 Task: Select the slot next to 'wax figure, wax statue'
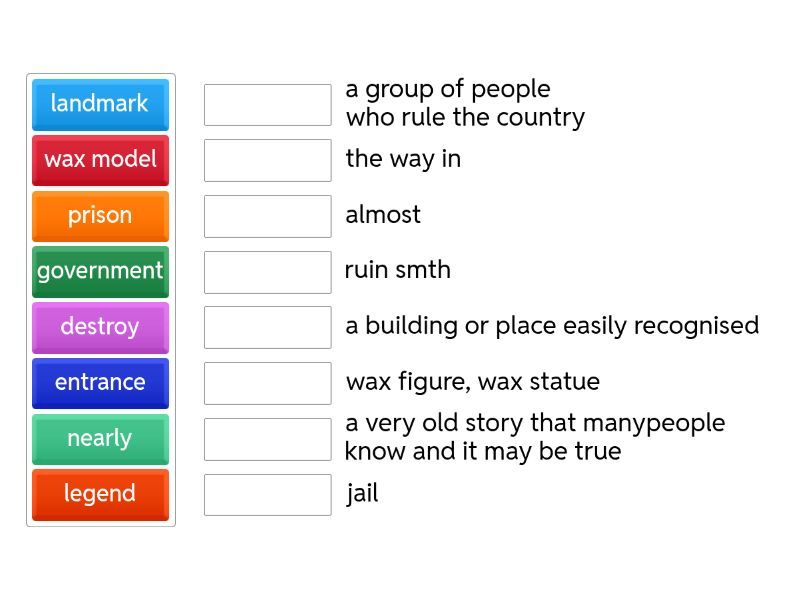coord(267,383)
